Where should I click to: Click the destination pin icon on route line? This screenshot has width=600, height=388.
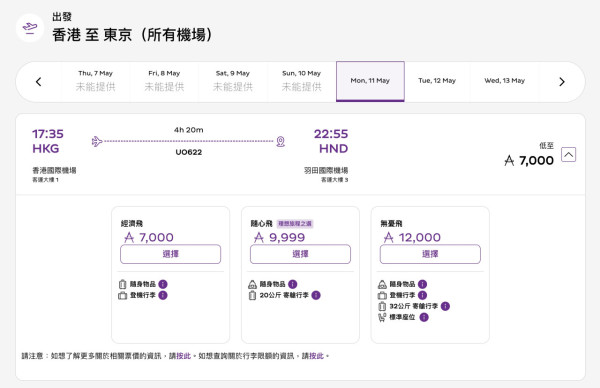point(280,141)
